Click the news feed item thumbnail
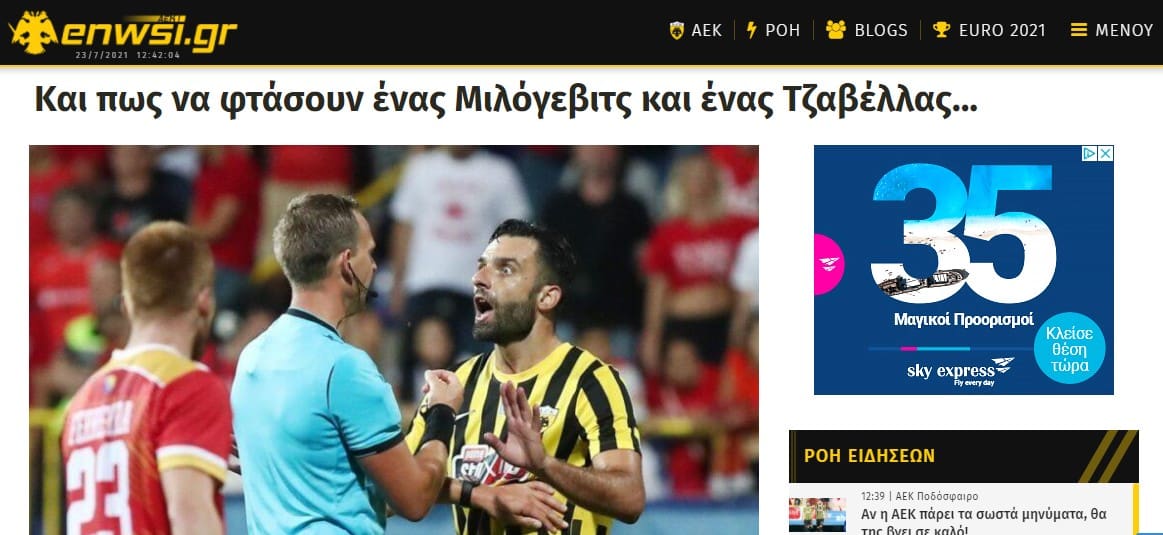The width and height of the screenshot is (1163, 535). tap(817, 515)
